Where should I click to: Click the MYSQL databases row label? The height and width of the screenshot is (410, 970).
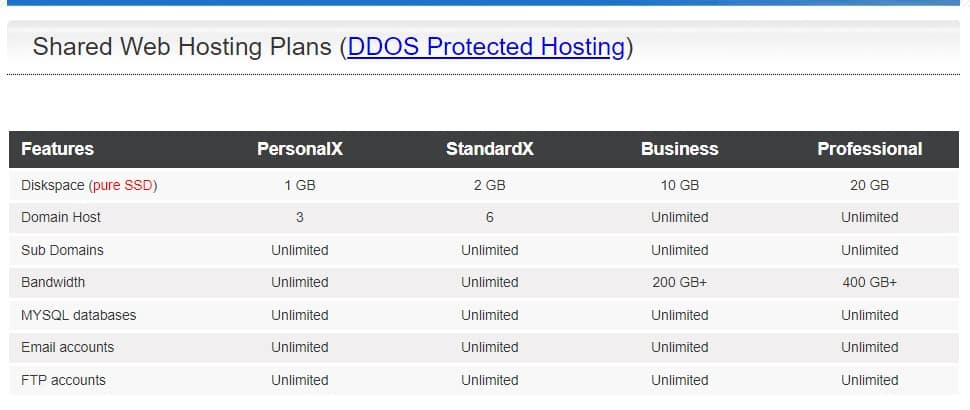(79, 315)
